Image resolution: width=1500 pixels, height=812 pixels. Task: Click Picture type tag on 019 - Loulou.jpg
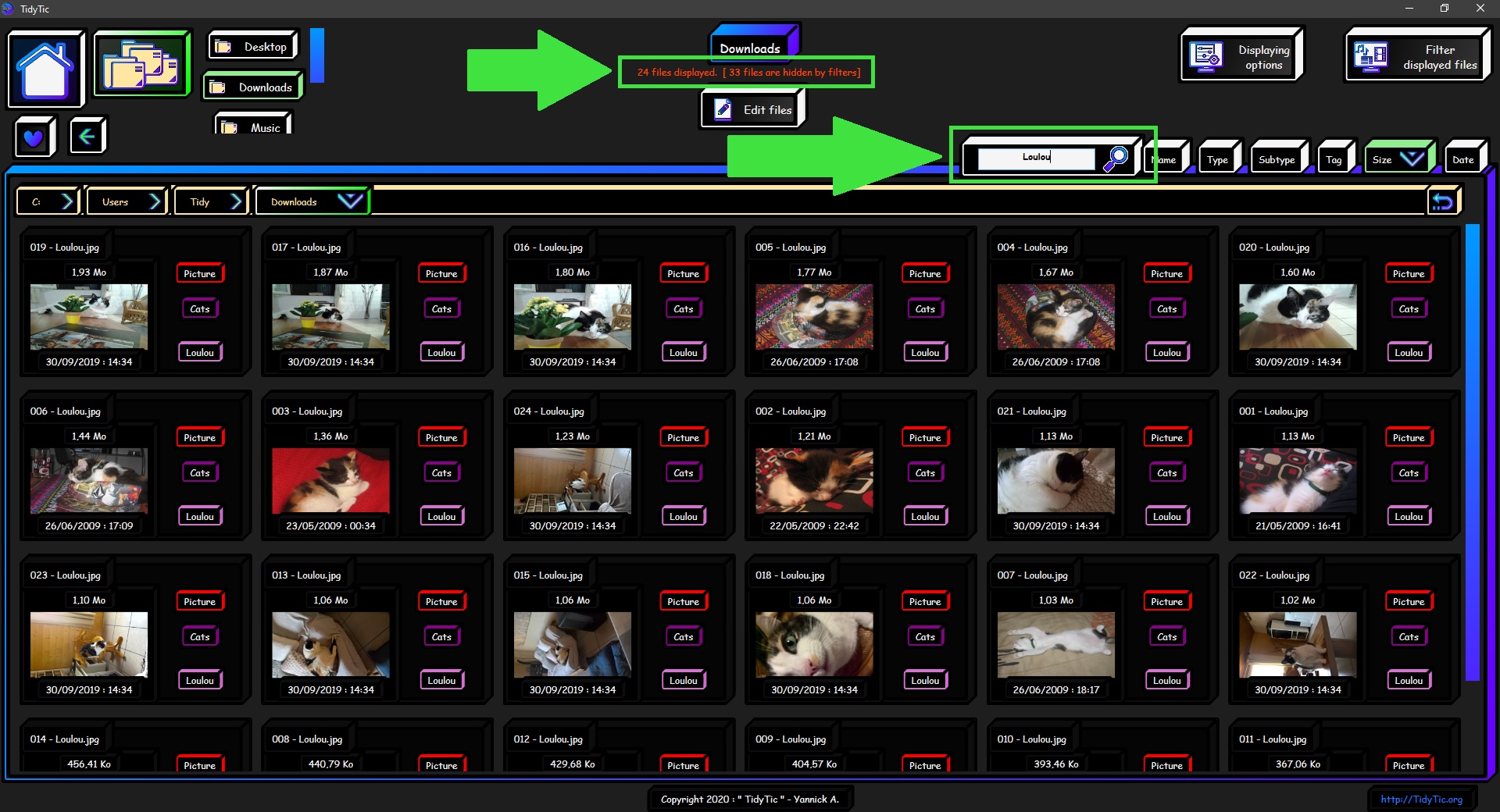pyautogui.click(x=200, y=274)
